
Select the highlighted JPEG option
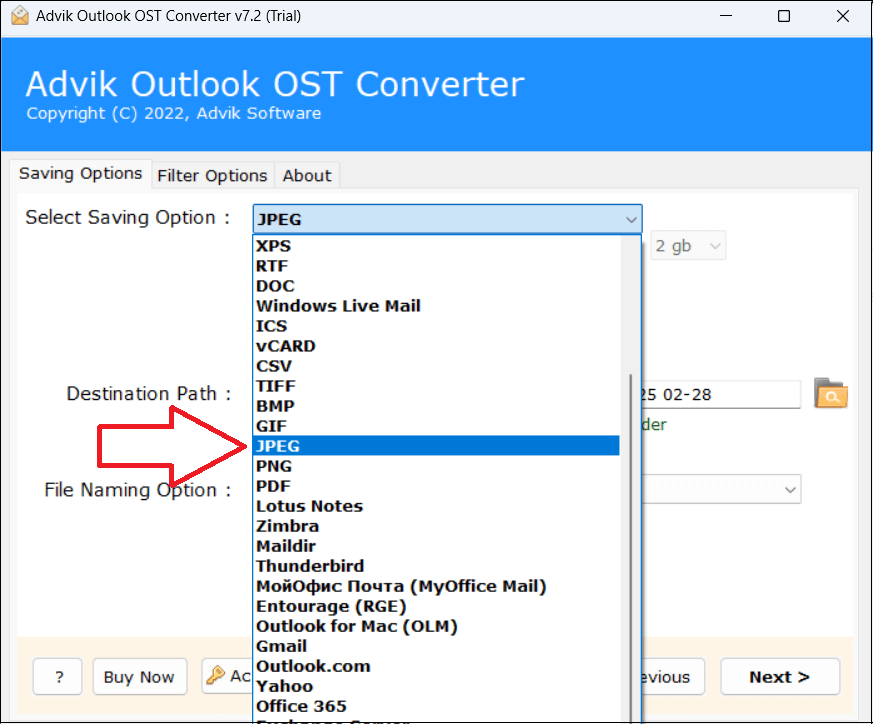point(436,446)
